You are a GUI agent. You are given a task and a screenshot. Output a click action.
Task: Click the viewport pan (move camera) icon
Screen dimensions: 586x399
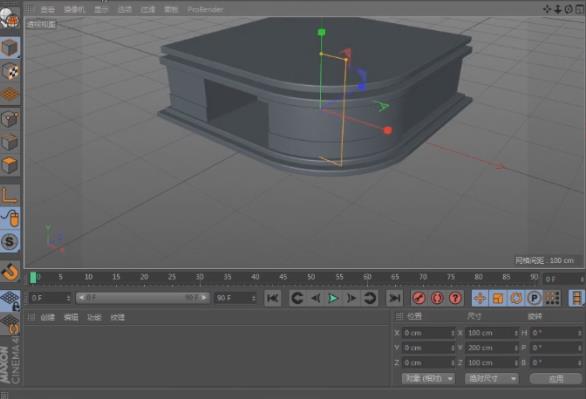coord(547,9)
